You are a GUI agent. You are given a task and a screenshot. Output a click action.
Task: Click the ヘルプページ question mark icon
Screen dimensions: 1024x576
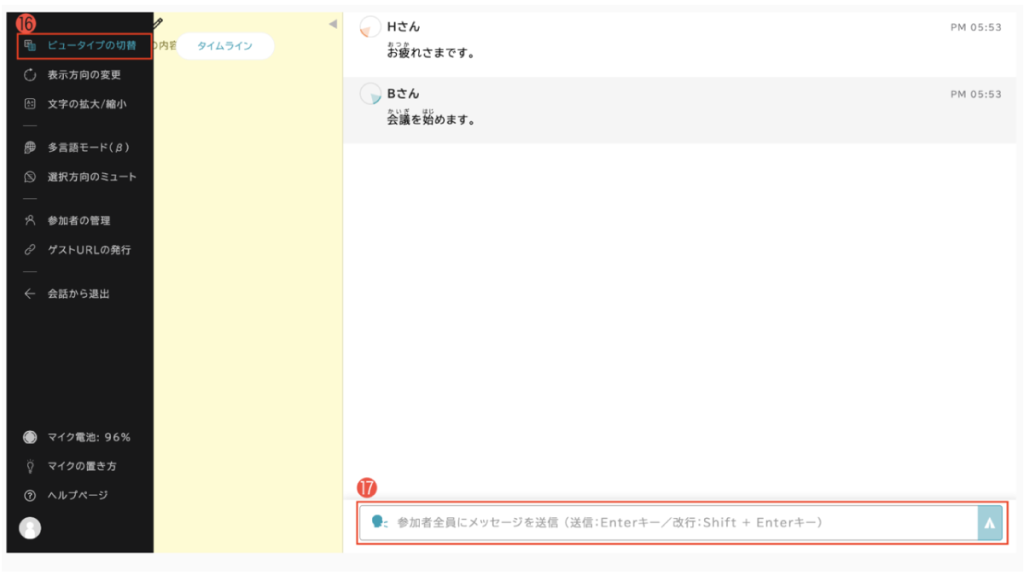pos(30,495)
